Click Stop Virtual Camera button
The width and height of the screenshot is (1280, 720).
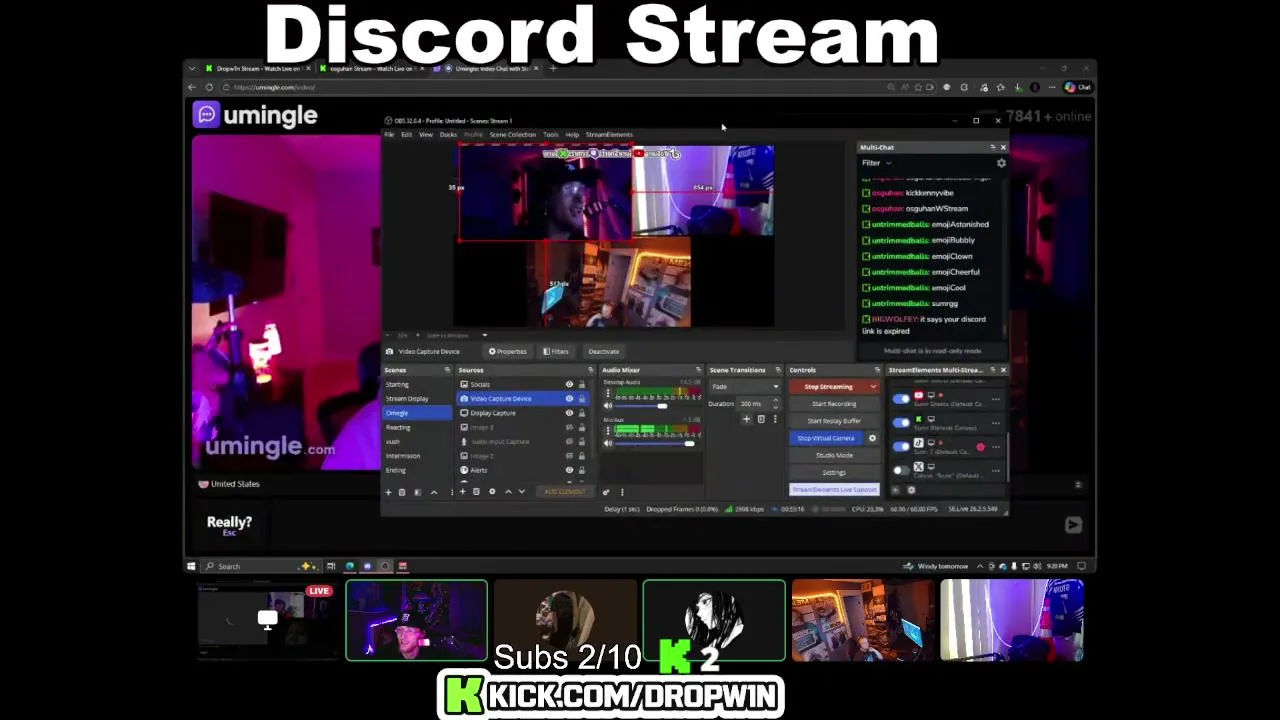point(826,438)
